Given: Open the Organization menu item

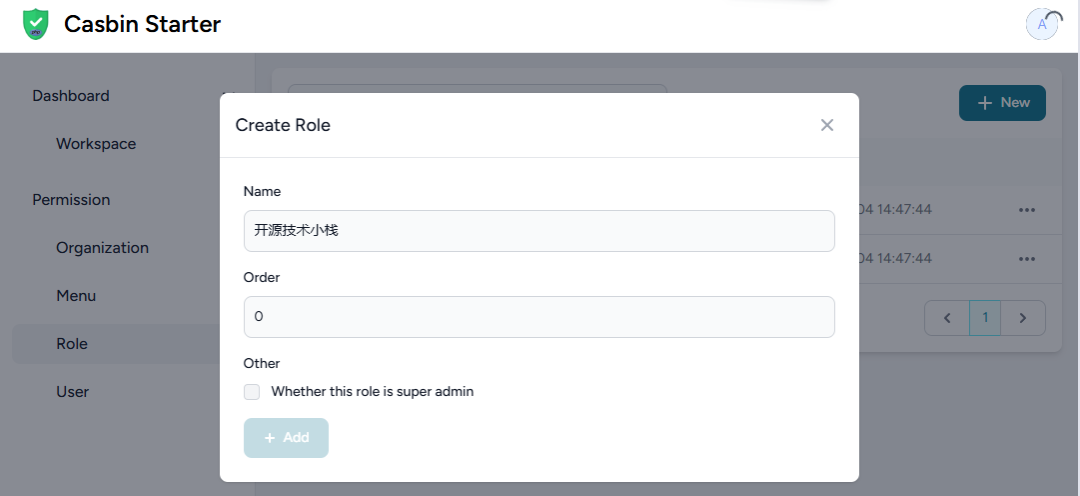Looking at the screenshot, I should coord(103,248).
